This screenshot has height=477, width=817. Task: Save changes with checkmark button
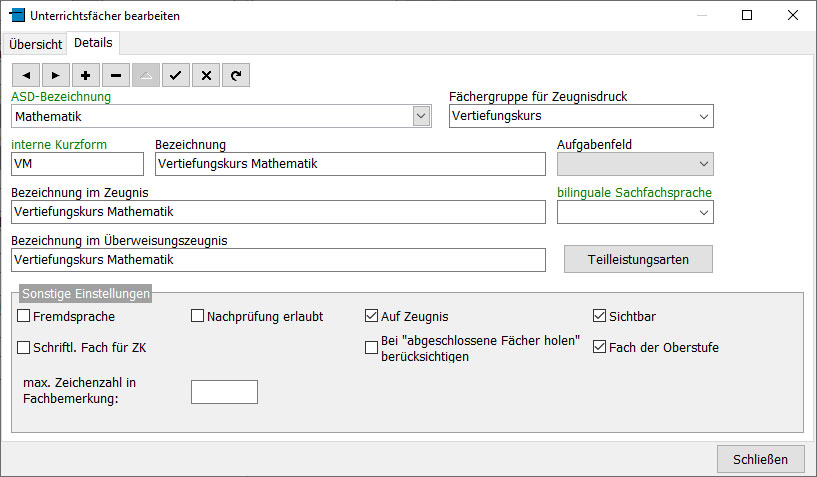(175, 75)
